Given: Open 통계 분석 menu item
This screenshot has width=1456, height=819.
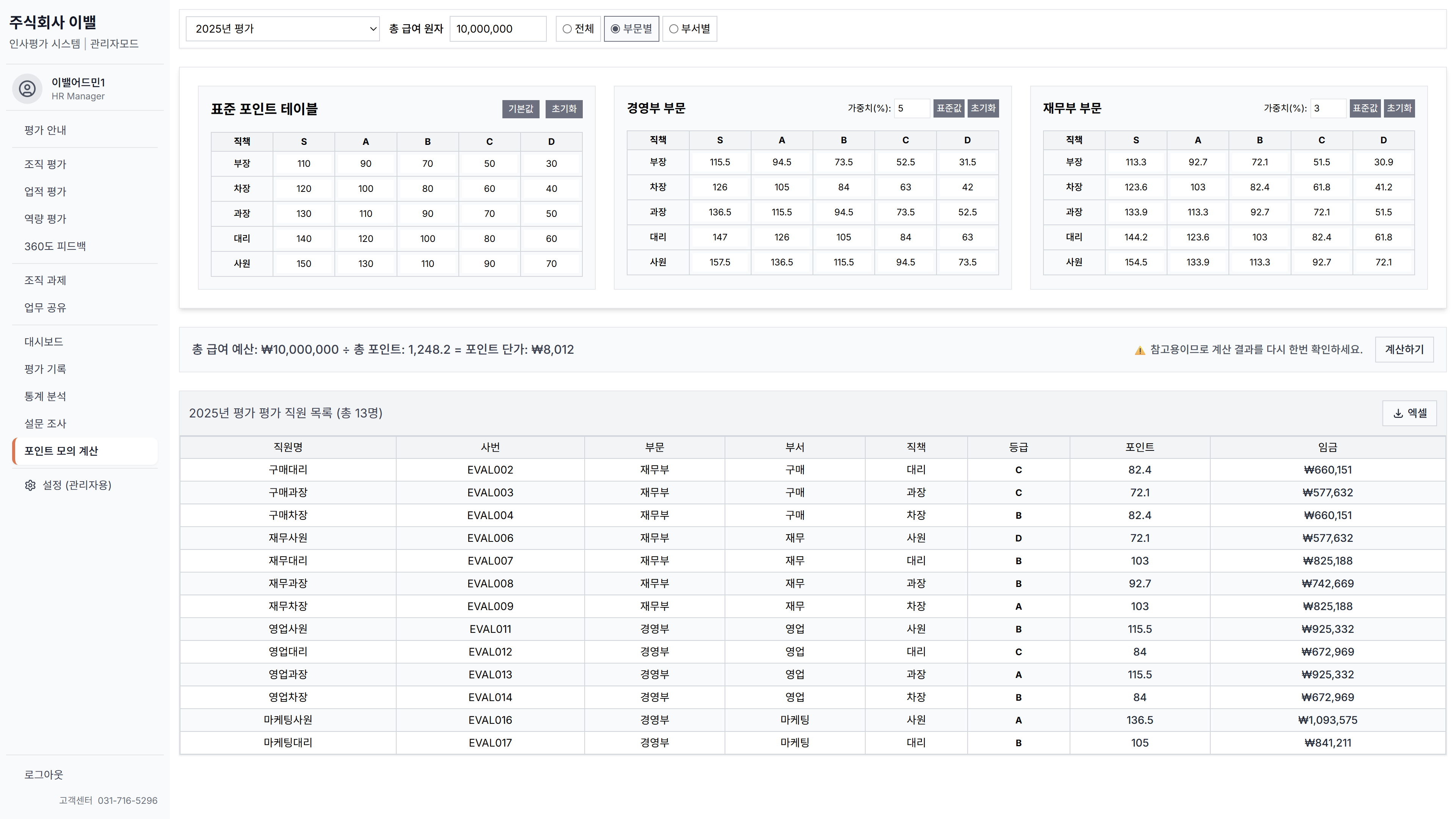Looking at the screenshot, I should [x=45, y=396].
